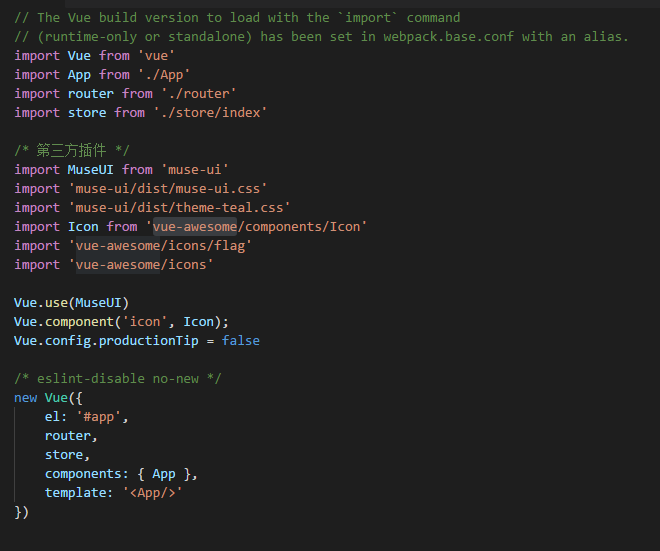Place cursor on 'import Vue' keyword
The image size is (660, 551).
[37, 56]
